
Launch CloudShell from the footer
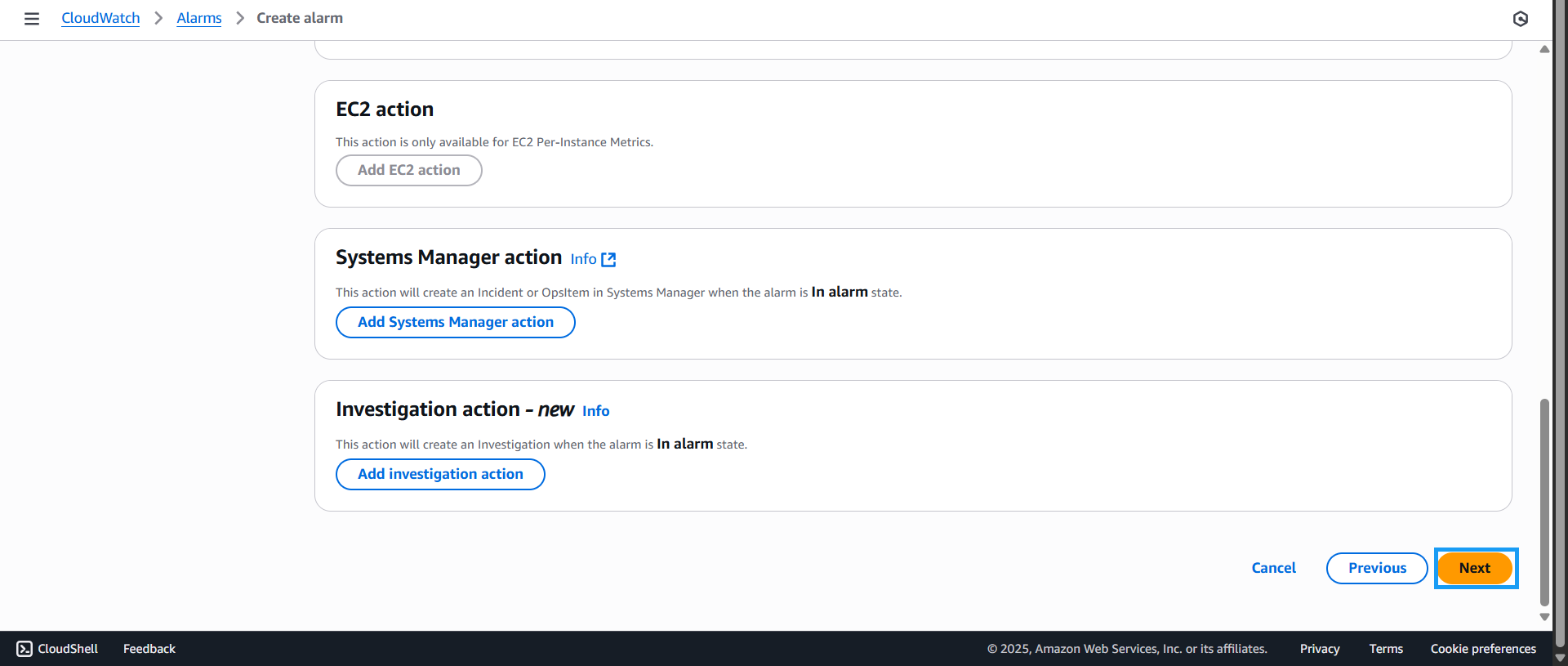pyautogui.click(x=57, y=649)
